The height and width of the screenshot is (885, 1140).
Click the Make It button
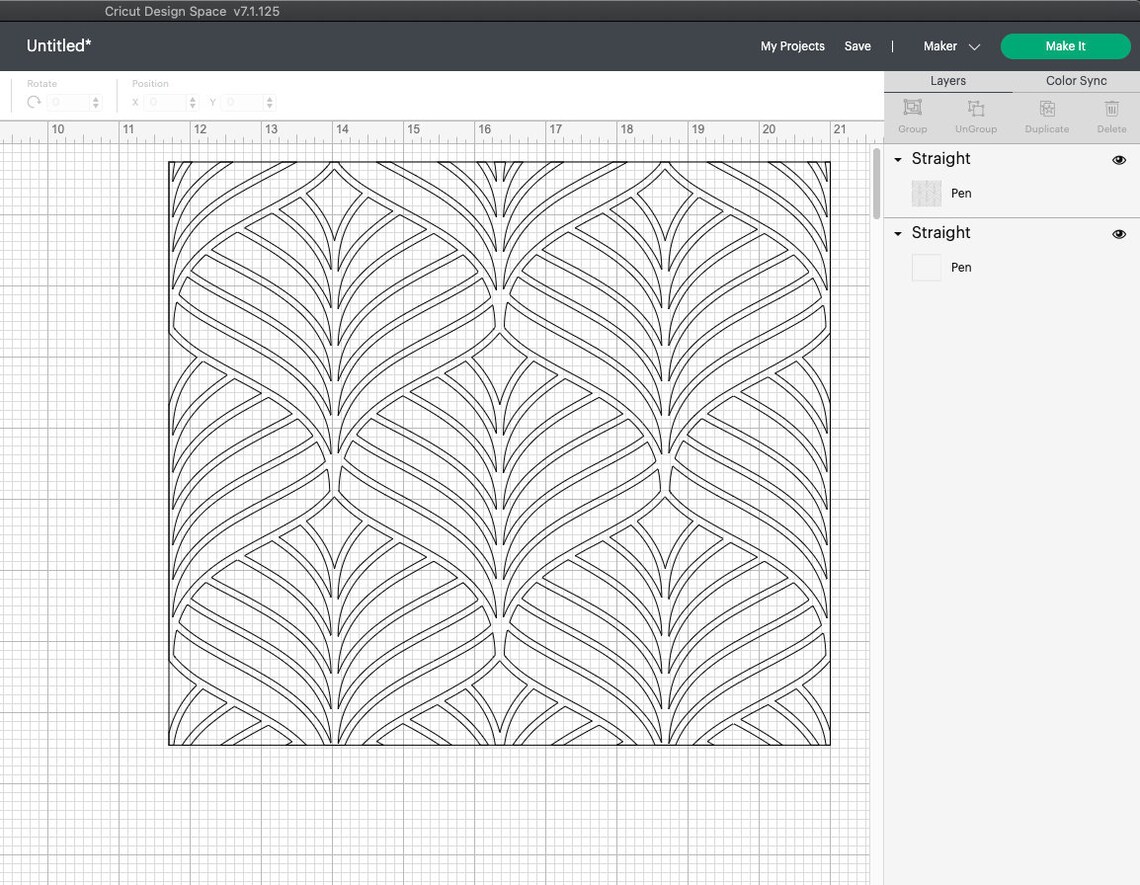tap(1065, 45)
